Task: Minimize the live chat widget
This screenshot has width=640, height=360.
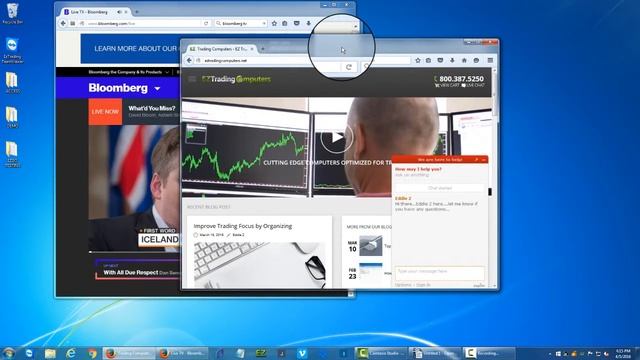Action: pos(484,160)
